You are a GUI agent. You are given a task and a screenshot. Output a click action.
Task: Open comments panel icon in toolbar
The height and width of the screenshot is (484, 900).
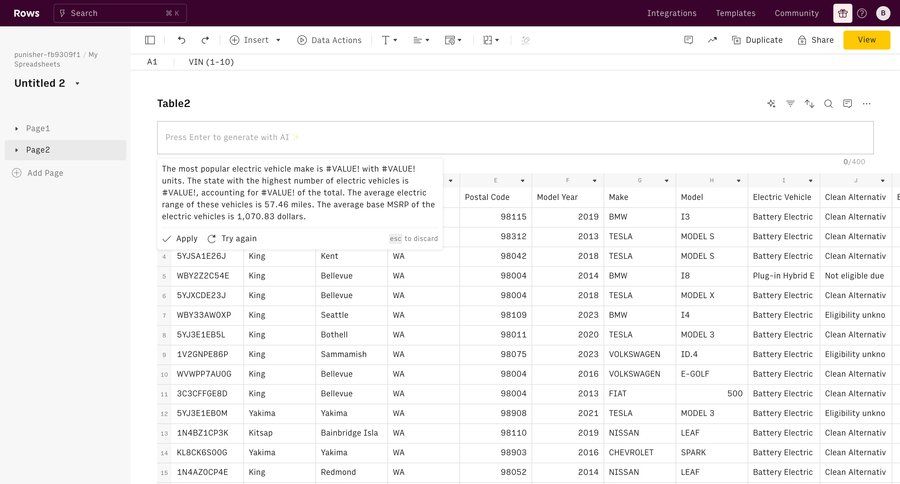688,40
